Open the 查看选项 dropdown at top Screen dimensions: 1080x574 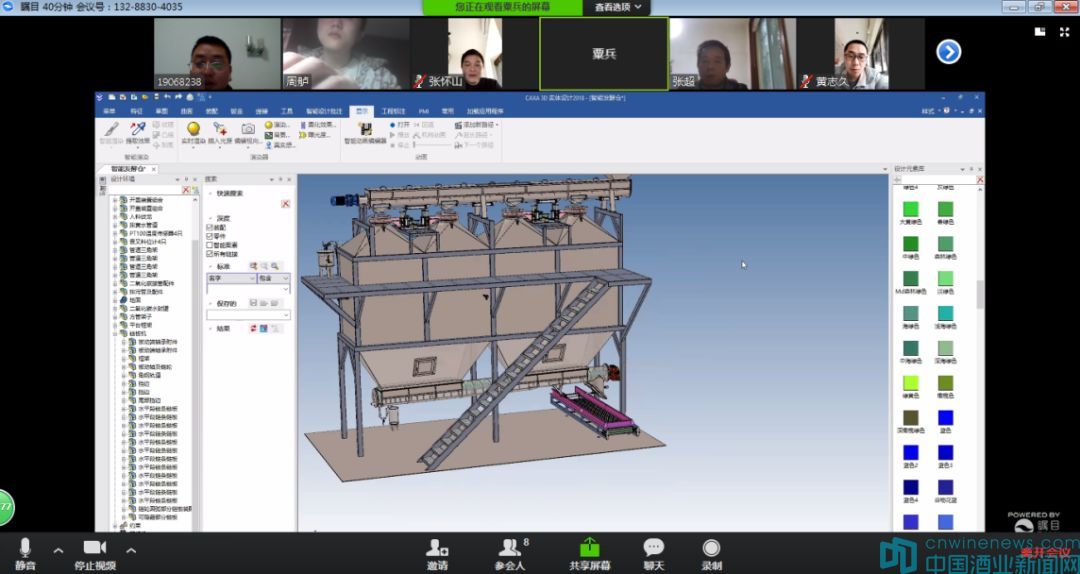point(620,7)
